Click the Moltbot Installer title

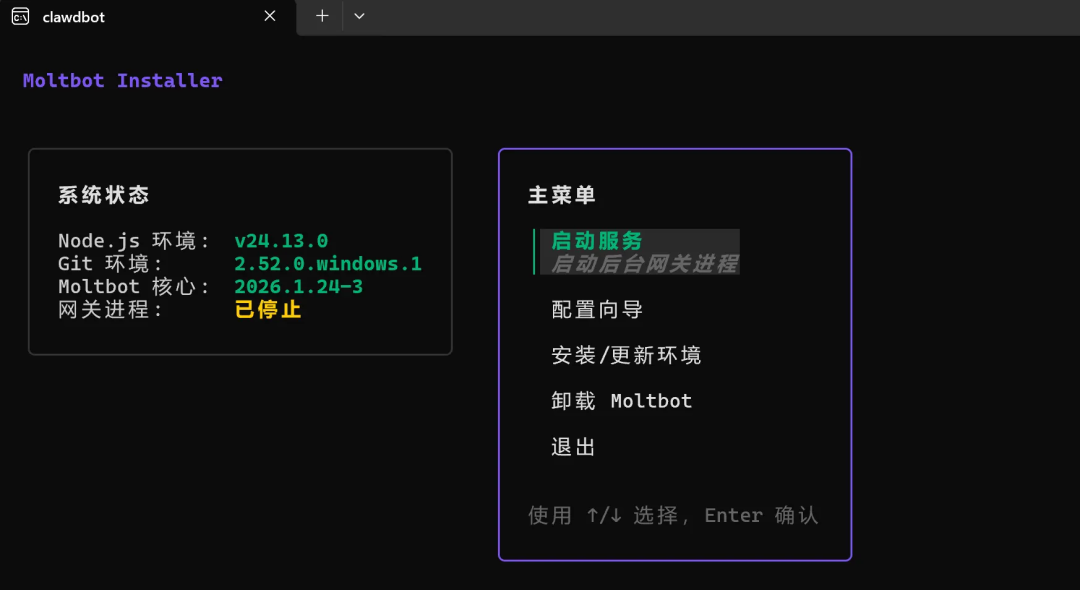[122, 81]
